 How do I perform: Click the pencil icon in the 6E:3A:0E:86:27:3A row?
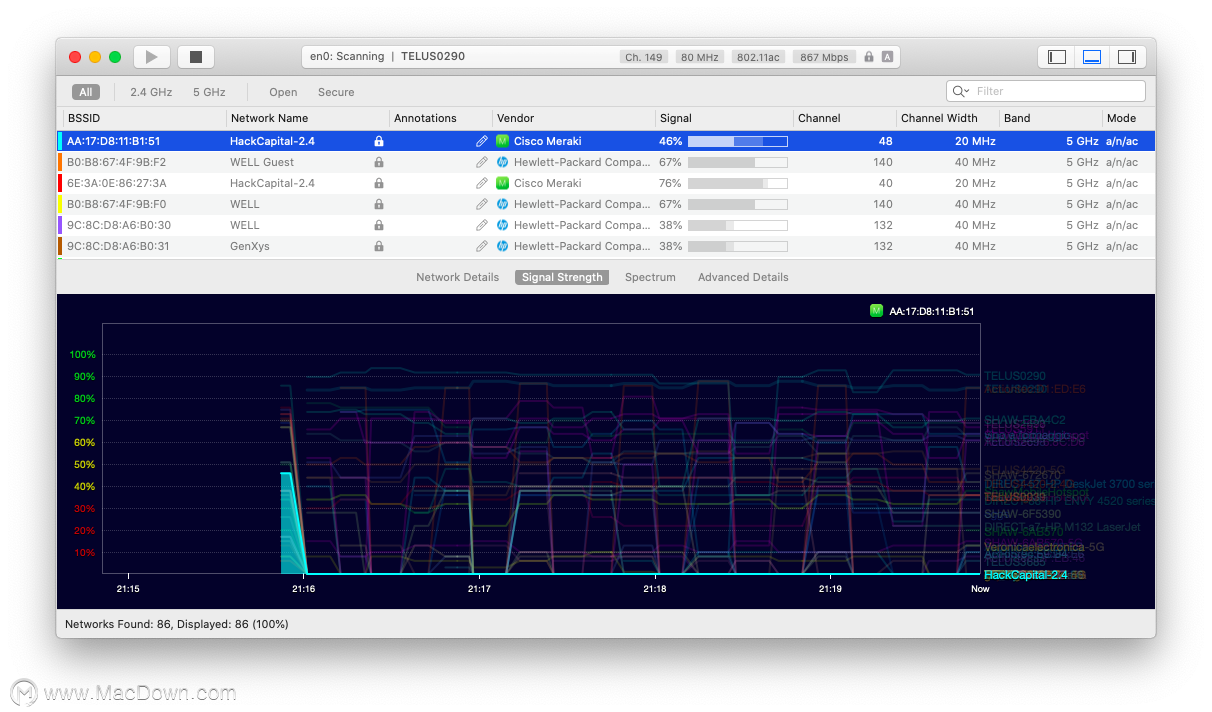(482, 183)
